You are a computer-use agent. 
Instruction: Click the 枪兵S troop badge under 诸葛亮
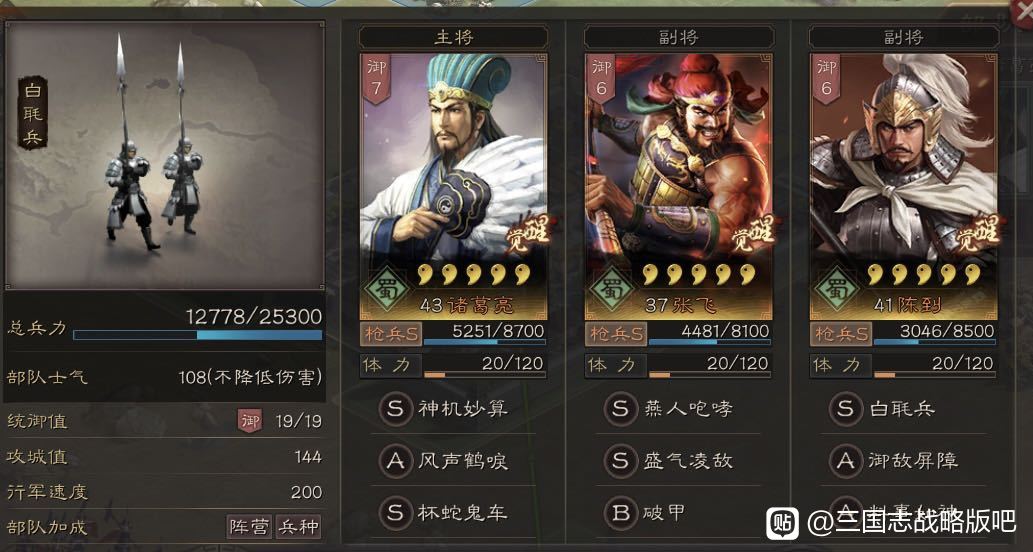(391, 333)
